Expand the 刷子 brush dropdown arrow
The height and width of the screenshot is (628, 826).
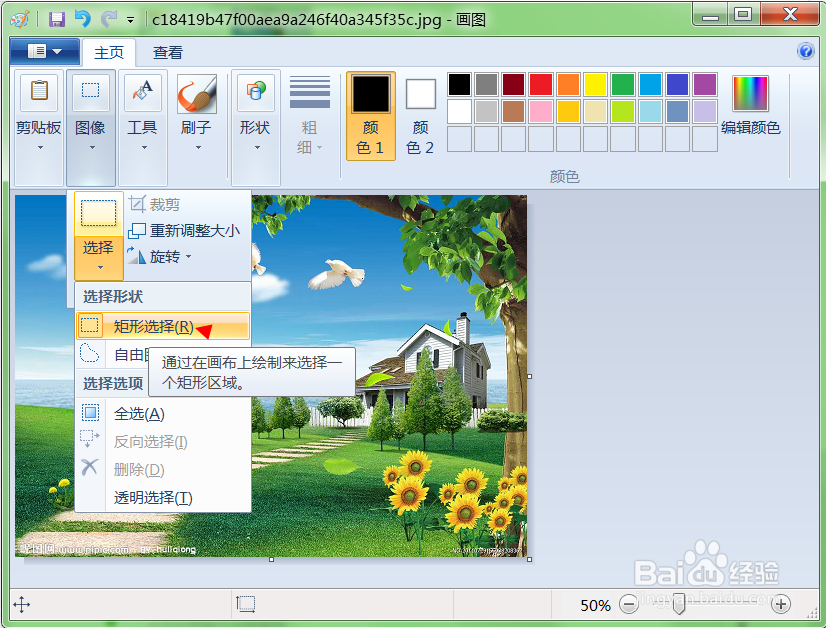(x=198, y=148)
